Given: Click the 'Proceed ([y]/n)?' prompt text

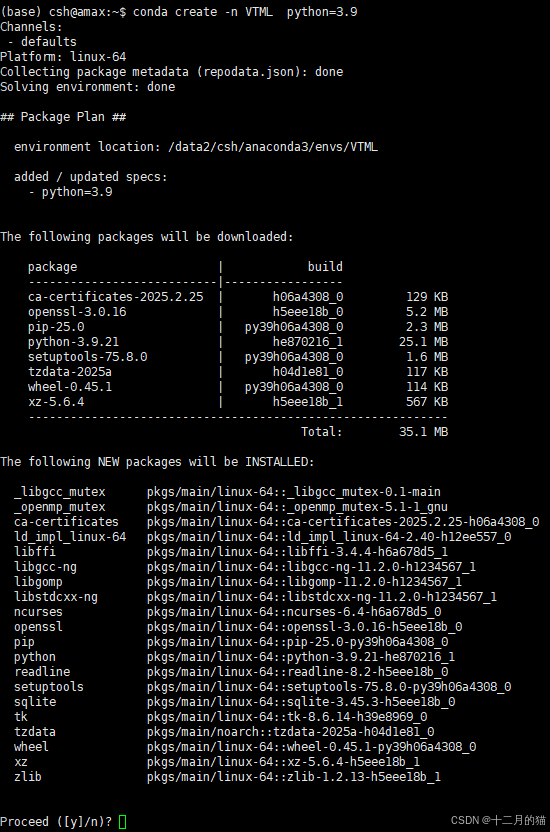Looking at the screenshot, I should point(56,822).
